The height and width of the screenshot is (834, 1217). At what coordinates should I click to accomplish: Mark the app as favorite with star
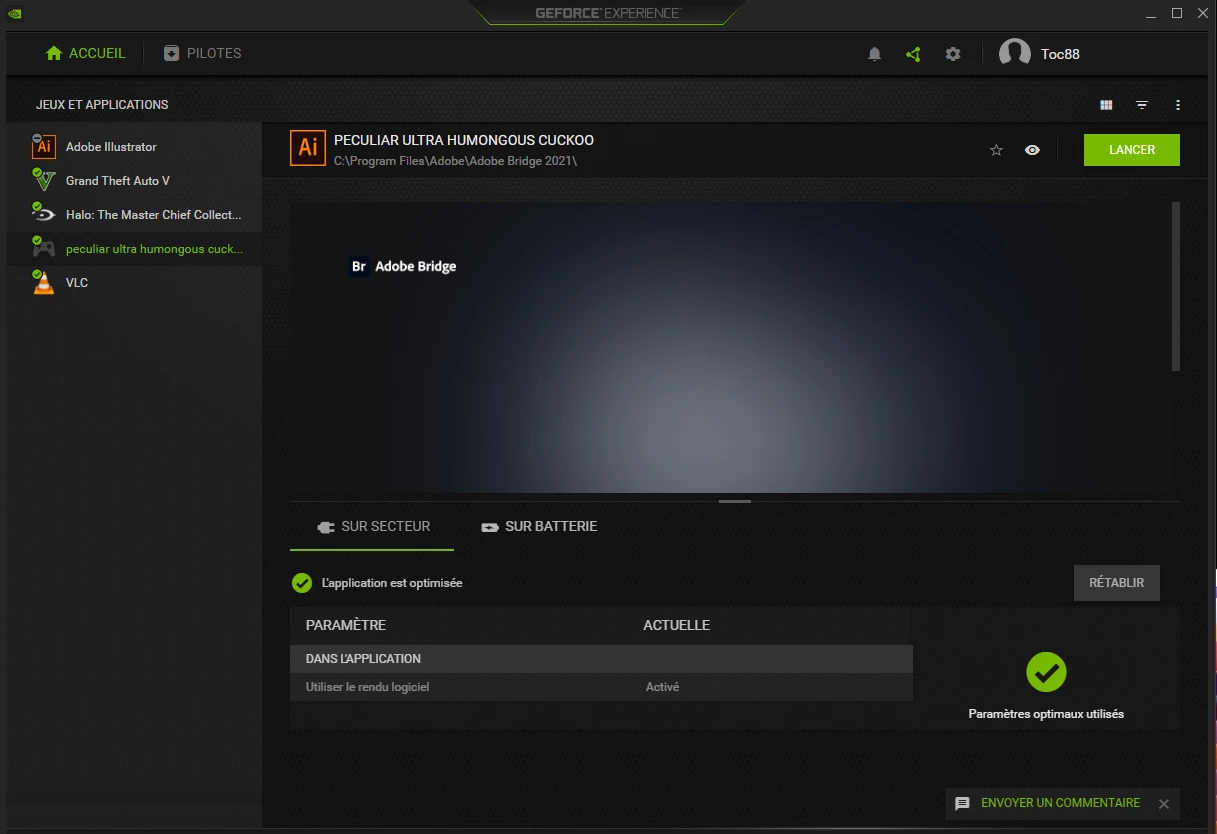(x=996, y=150)
